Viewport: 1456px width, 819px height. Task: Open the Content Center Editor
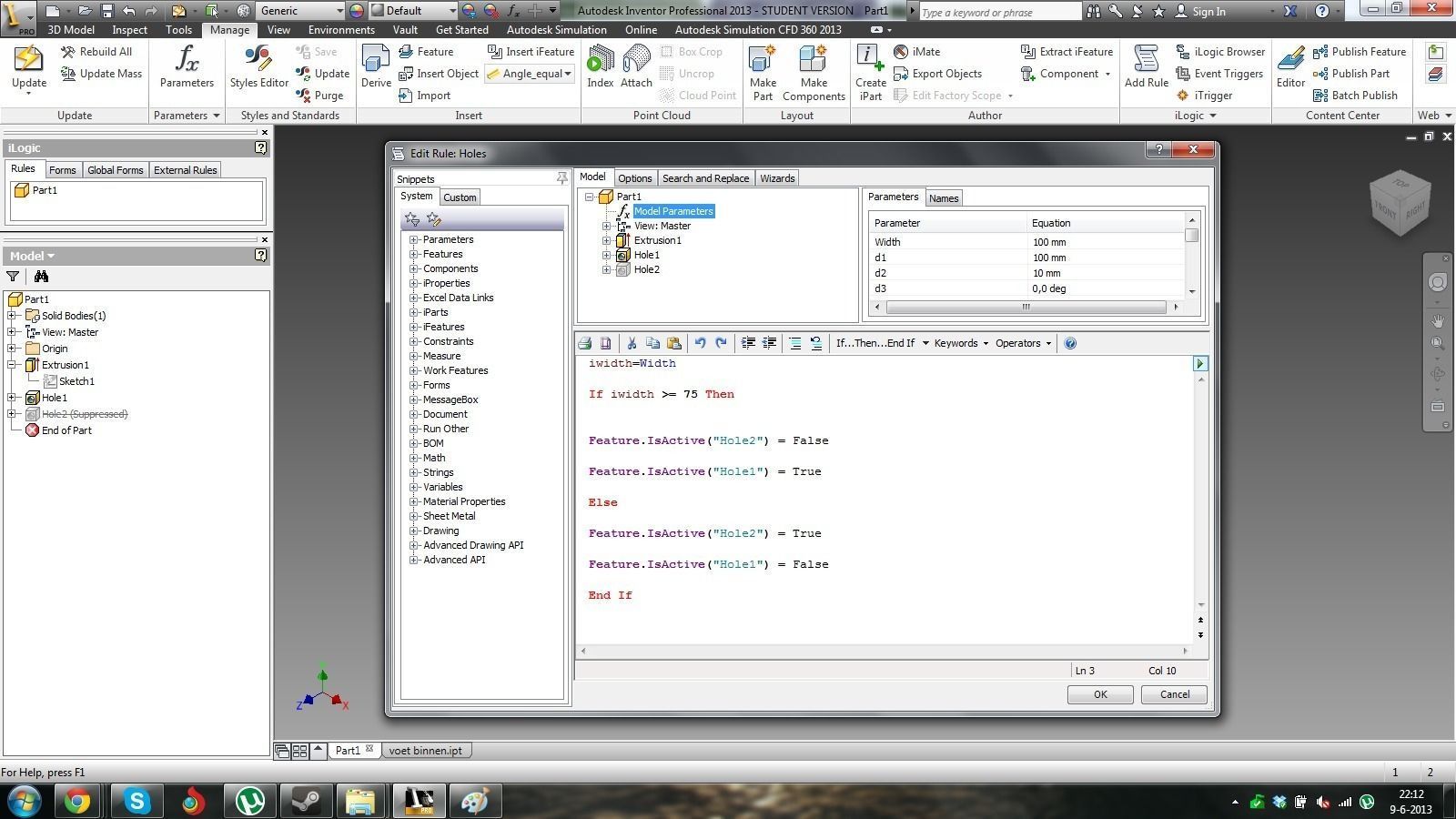pyautogui.click(x=1290, y=68)
